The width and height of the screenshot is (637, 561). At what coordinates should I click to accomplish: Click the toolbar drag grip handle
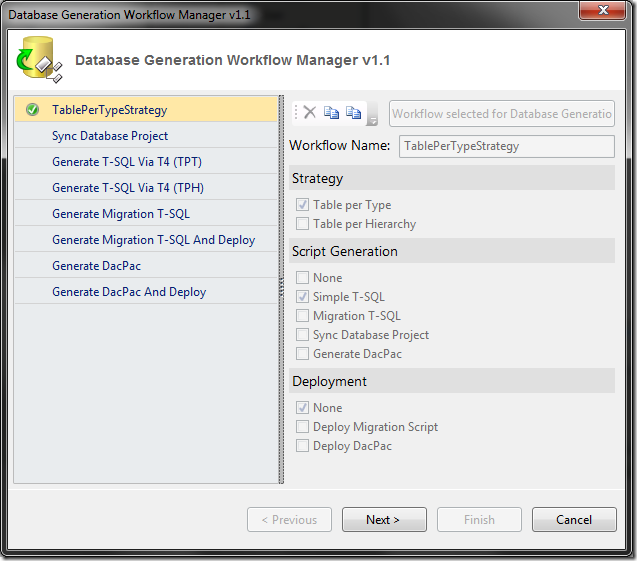[296, 113]
